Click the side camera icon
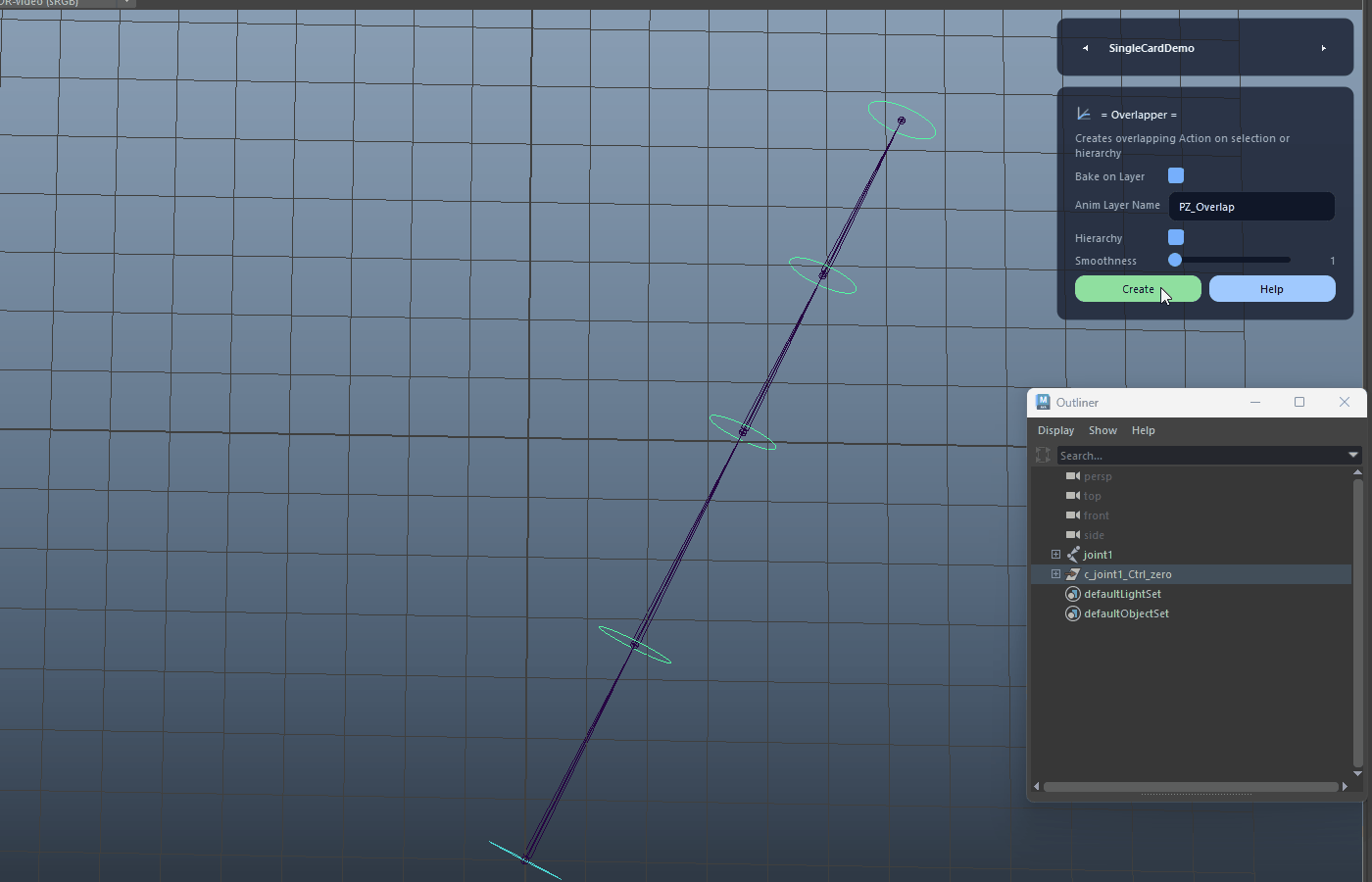 point(1072,535)
